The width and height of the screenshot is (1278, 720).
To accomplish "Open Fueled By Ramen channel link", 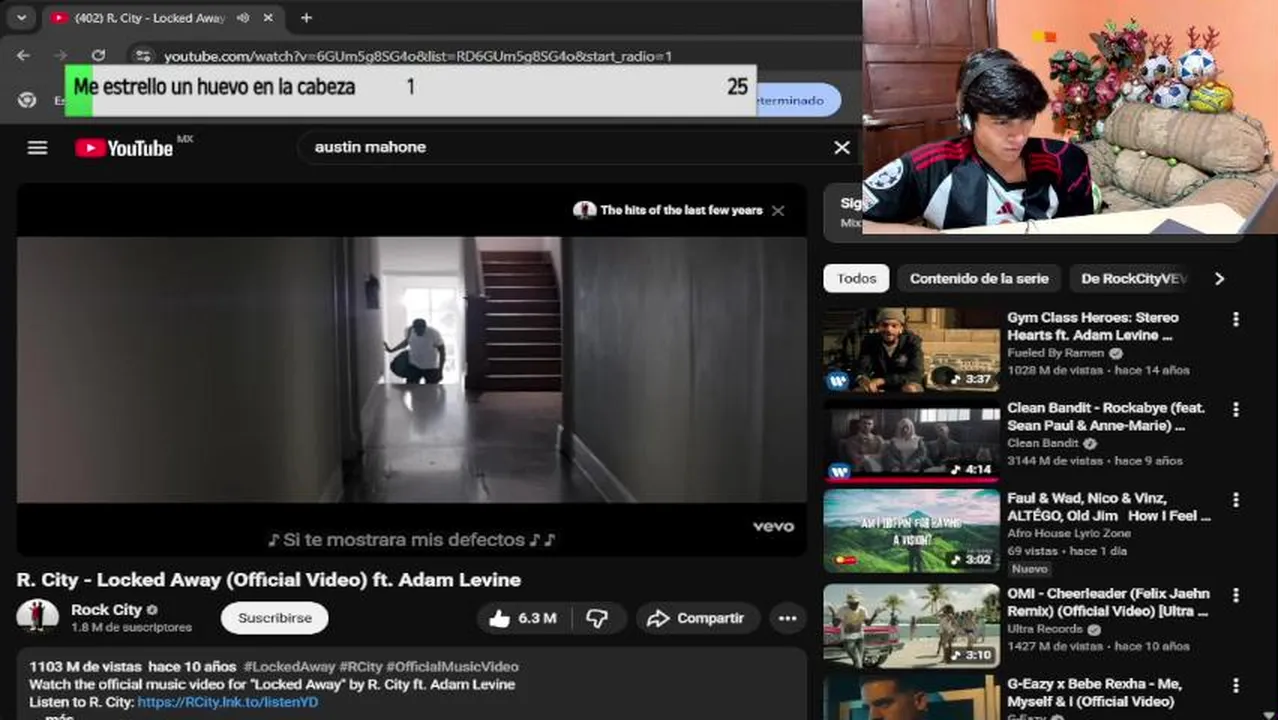I will coord(1056,353).
